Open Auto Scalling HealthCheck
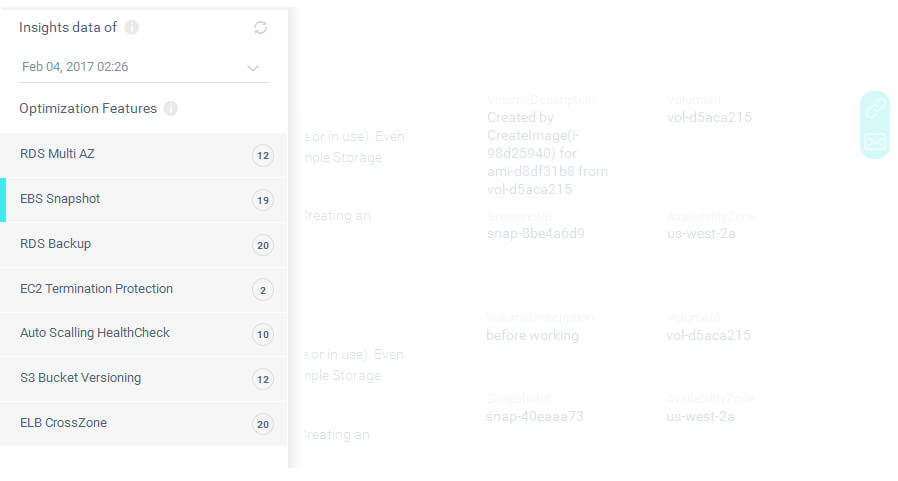The height and width of the screenshot is (481, 898). pyautogui.click(x=95, y=333)
